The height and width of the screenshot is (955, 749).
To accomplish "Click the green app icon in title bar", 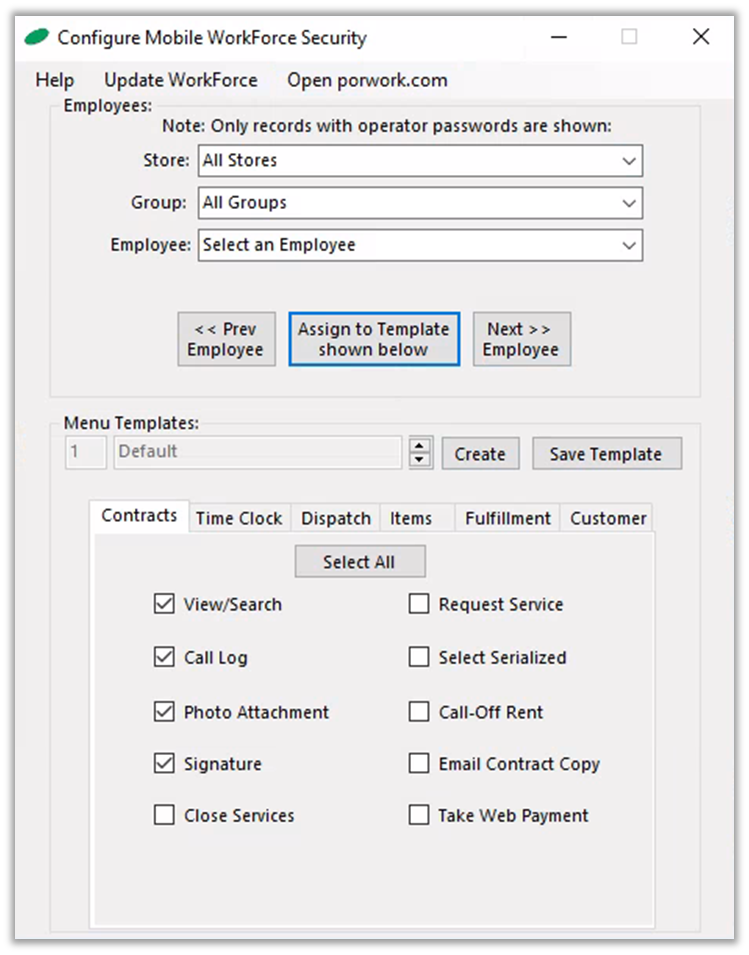I will click(x=37, y=38).
